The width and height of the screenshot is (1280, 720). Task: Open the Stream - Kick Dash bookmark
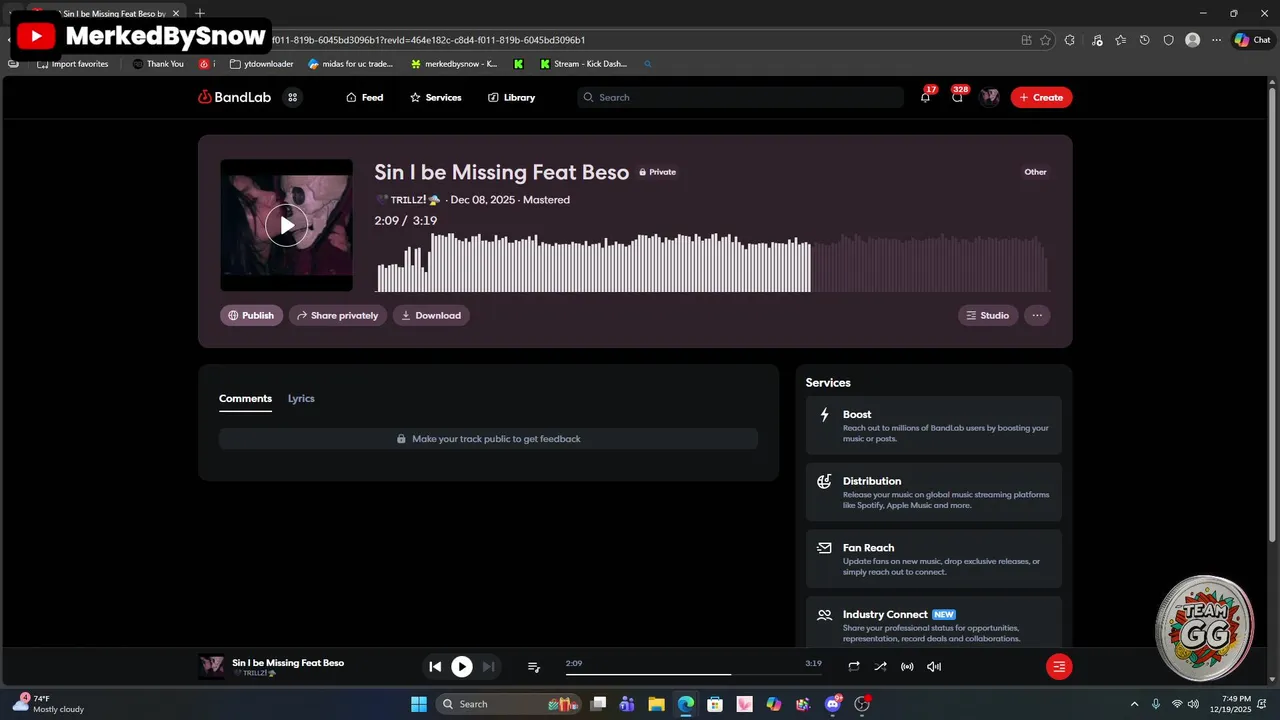(583, 64)
